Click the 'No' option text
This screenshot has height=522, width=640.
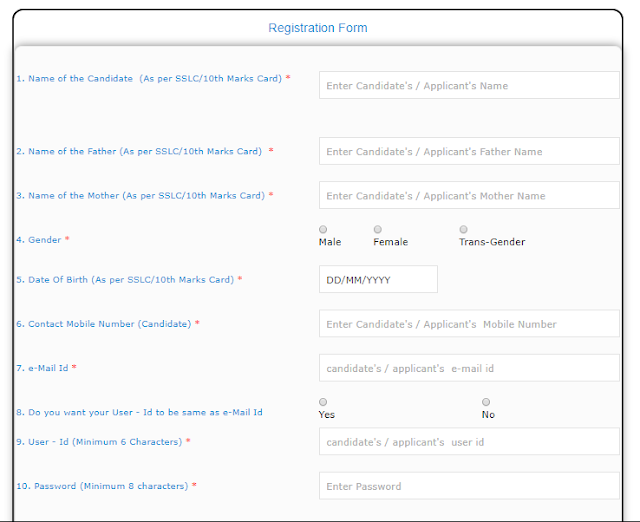pos(488,415)
